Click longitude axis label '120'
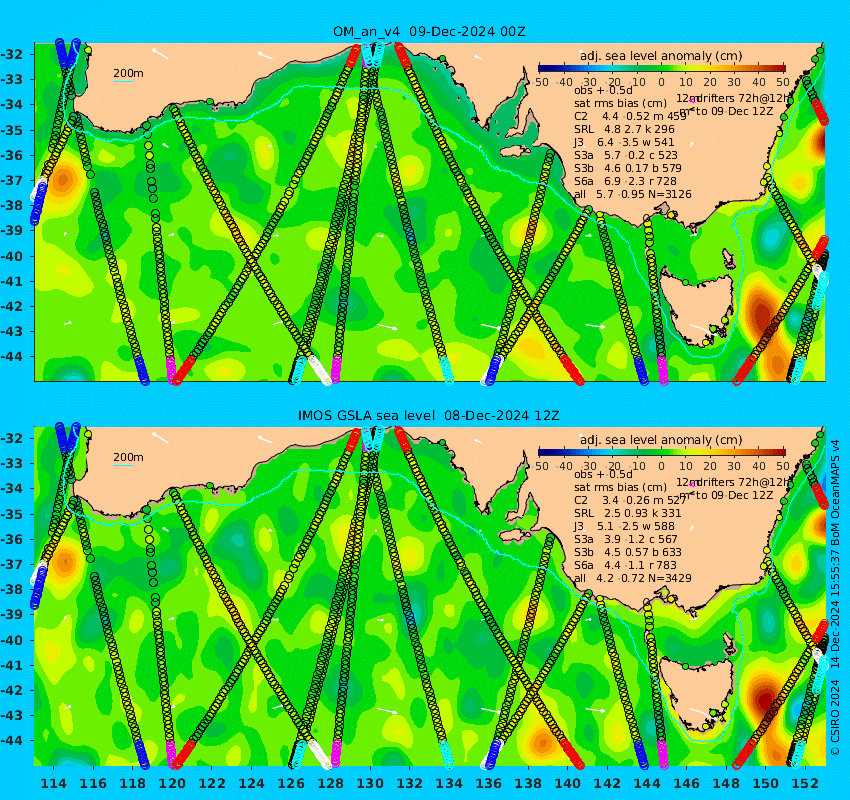850x800 pixels. pyautogui.click(x=172, y=783)
